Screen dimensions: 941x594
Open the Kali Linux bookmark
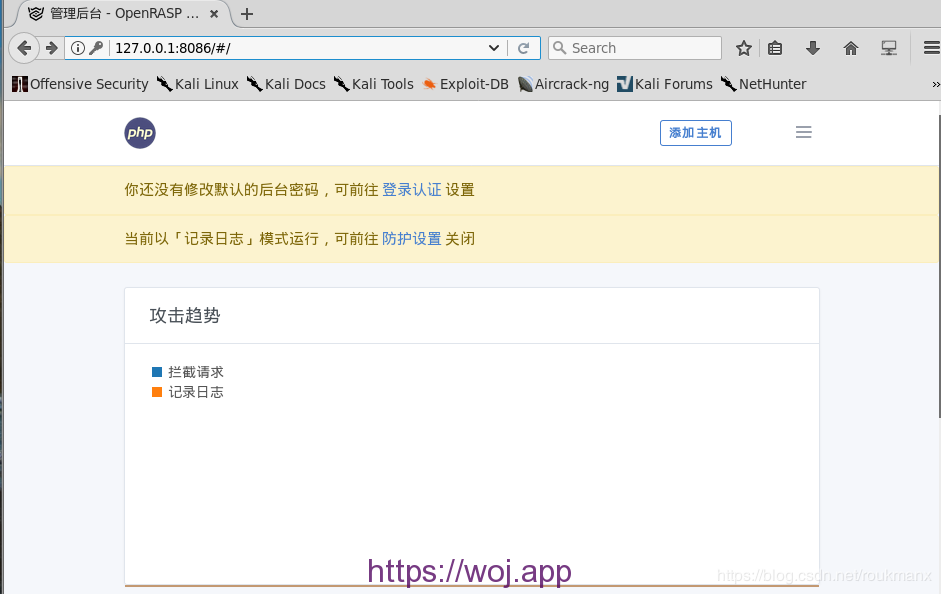197,84
